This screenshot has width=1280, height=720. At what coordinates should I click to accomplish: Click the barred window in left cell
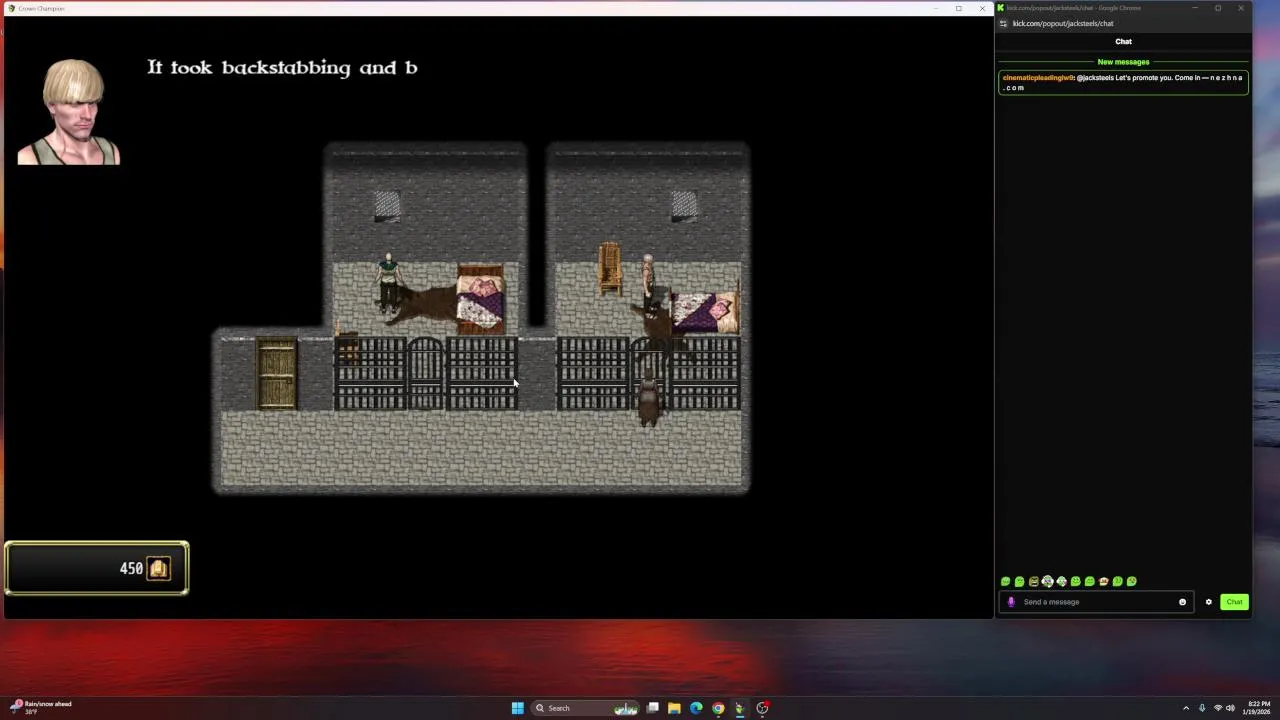pos(388,206)
